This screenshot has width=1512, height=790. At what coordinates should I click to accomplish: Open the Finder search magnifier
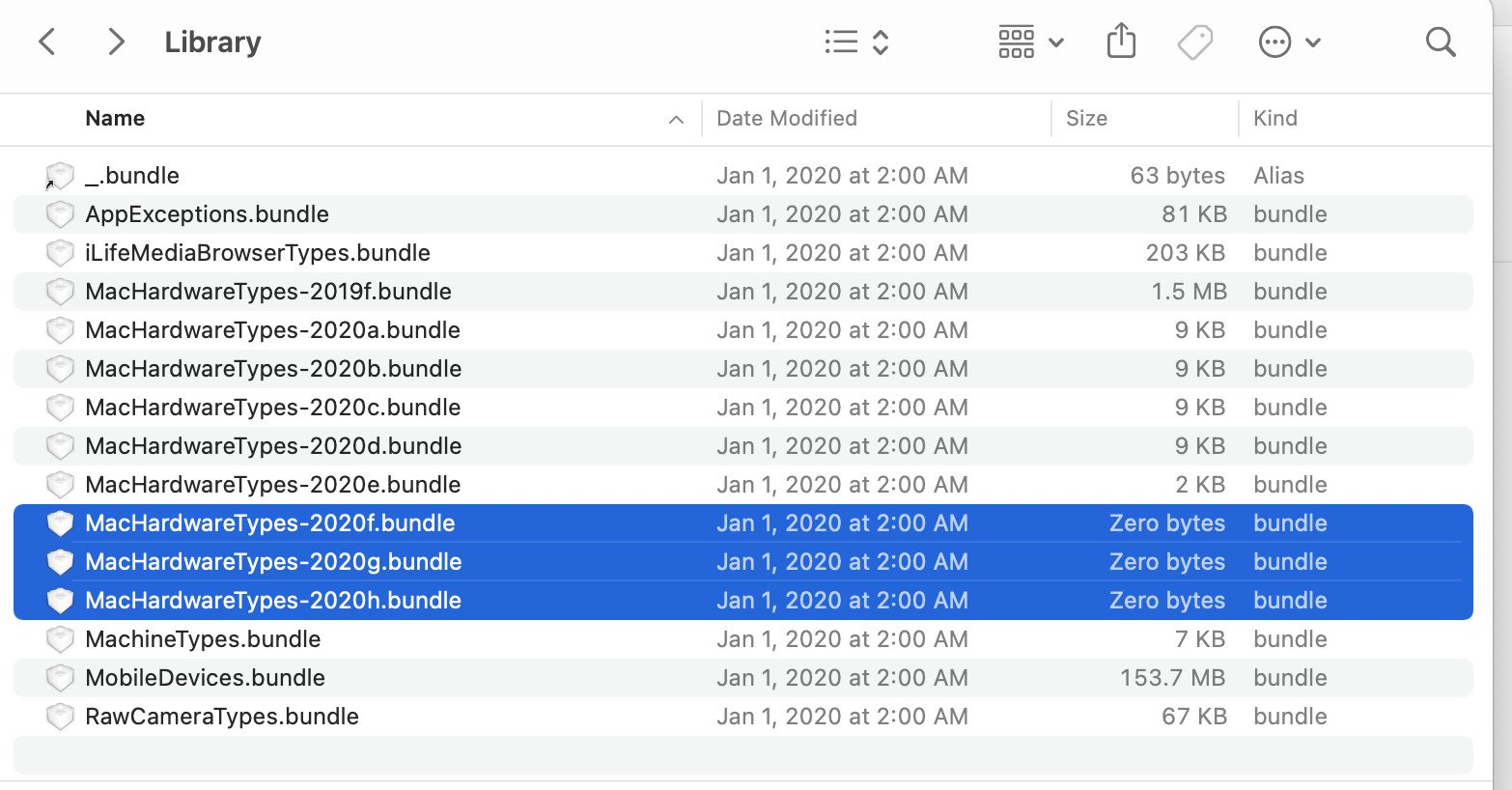[x=1441, y=42]
